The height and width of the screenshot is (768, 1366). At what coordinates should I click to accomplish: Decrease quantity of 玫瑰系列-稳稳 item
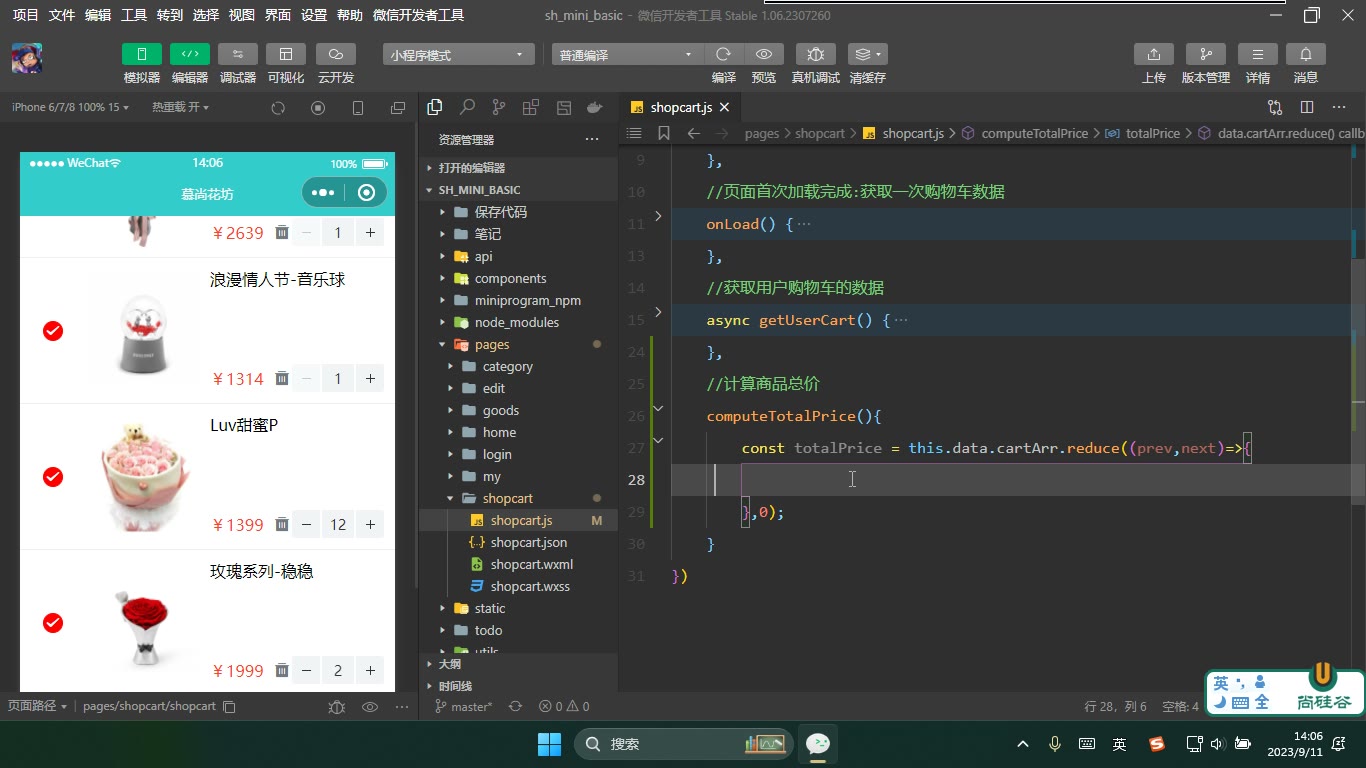(307, 671)
